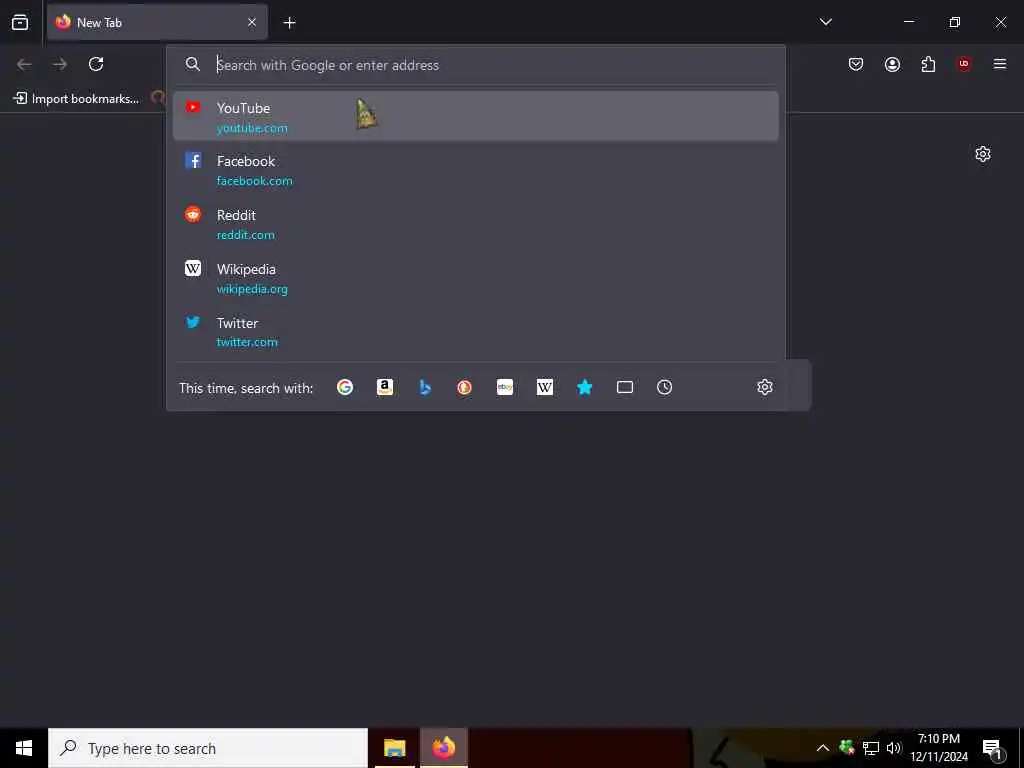Personalize new tab gear icon
1024x768 pixels.
(982, 154)
